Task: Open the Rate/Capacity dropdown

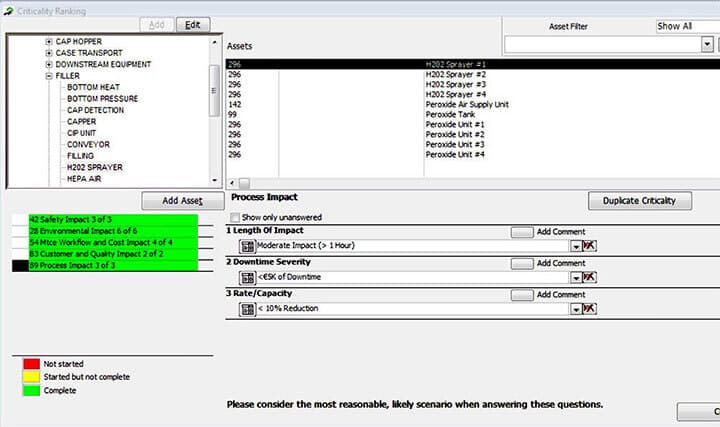Action: pyautogui.click(x=576, y=309)
